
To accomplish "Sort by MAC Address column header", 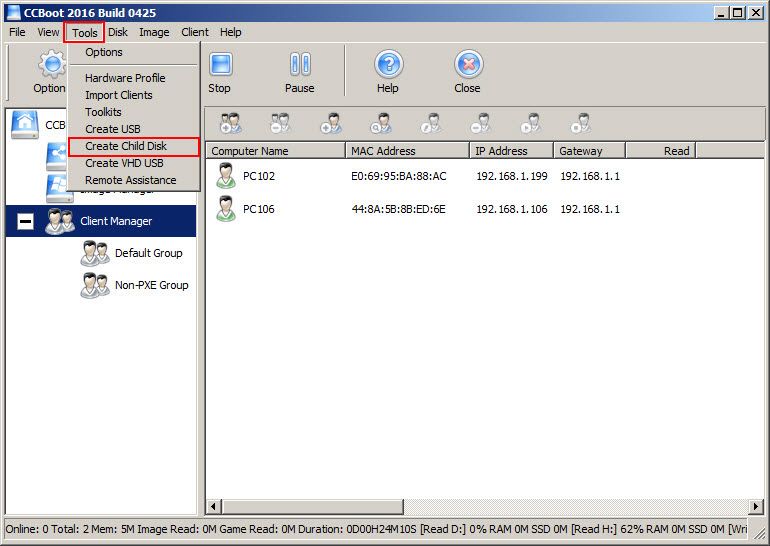I will pos(407,151).
